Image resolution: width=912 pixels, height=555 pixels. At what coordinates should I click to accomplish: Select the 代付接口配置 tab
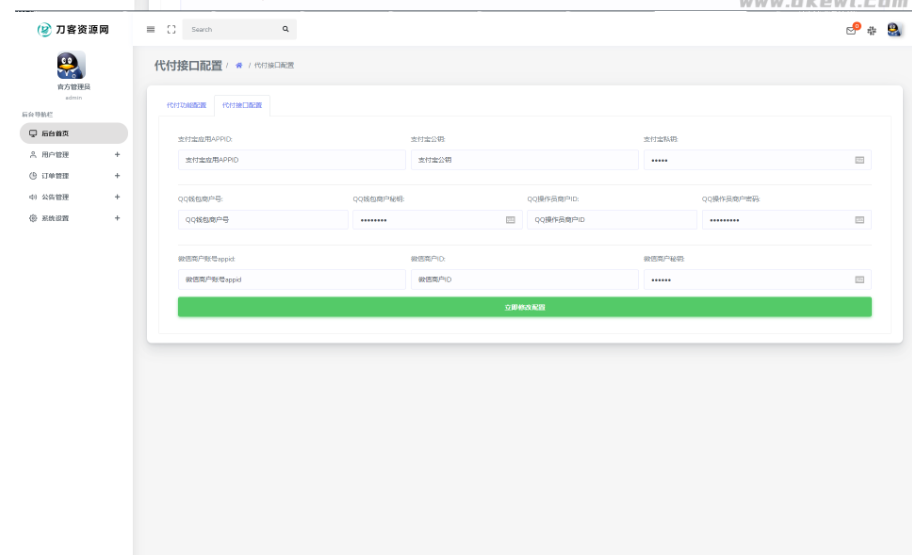(242, 105)
